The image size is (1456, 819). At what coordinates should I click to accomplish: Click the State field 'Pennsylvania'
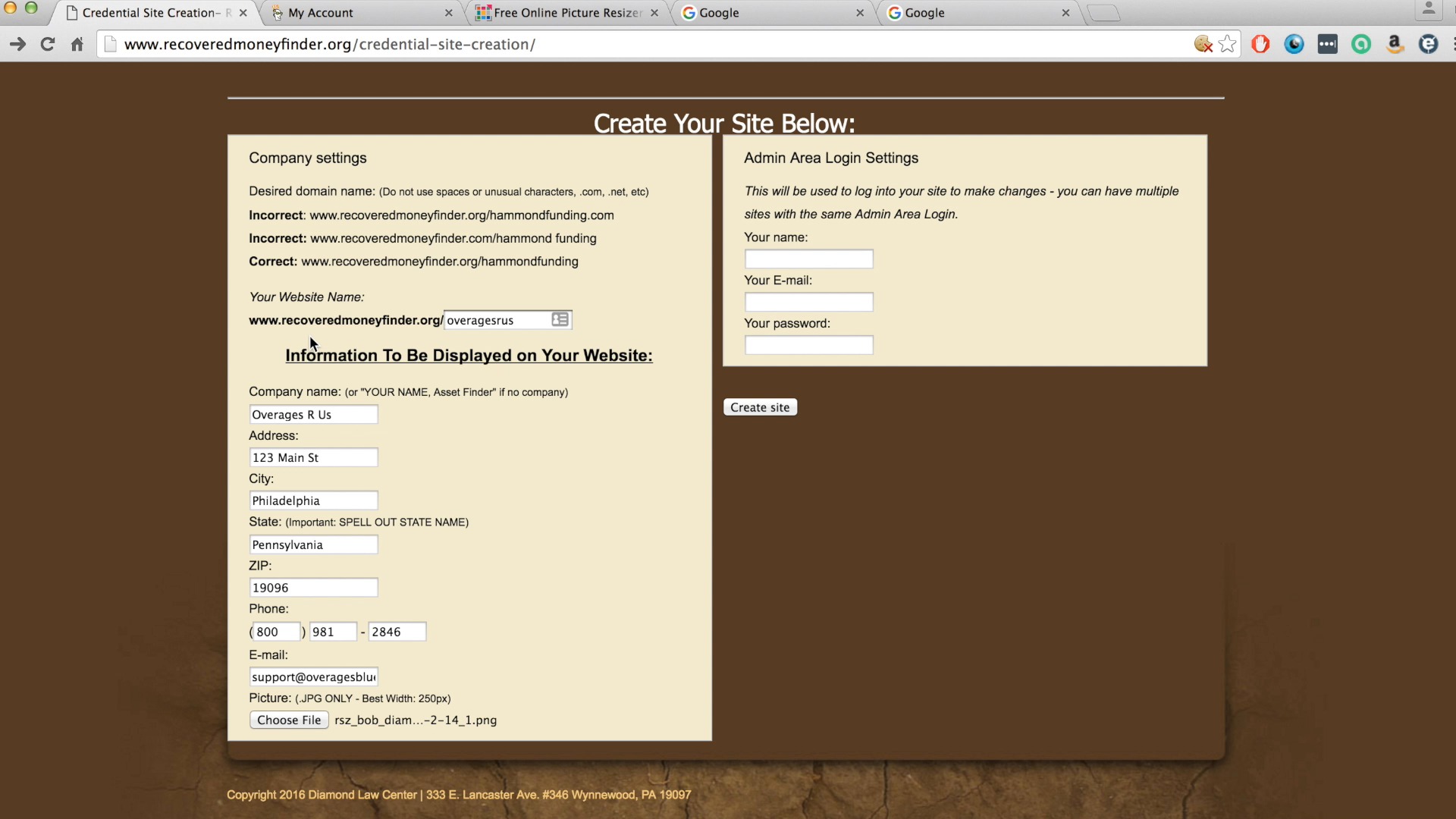[313, 544]
